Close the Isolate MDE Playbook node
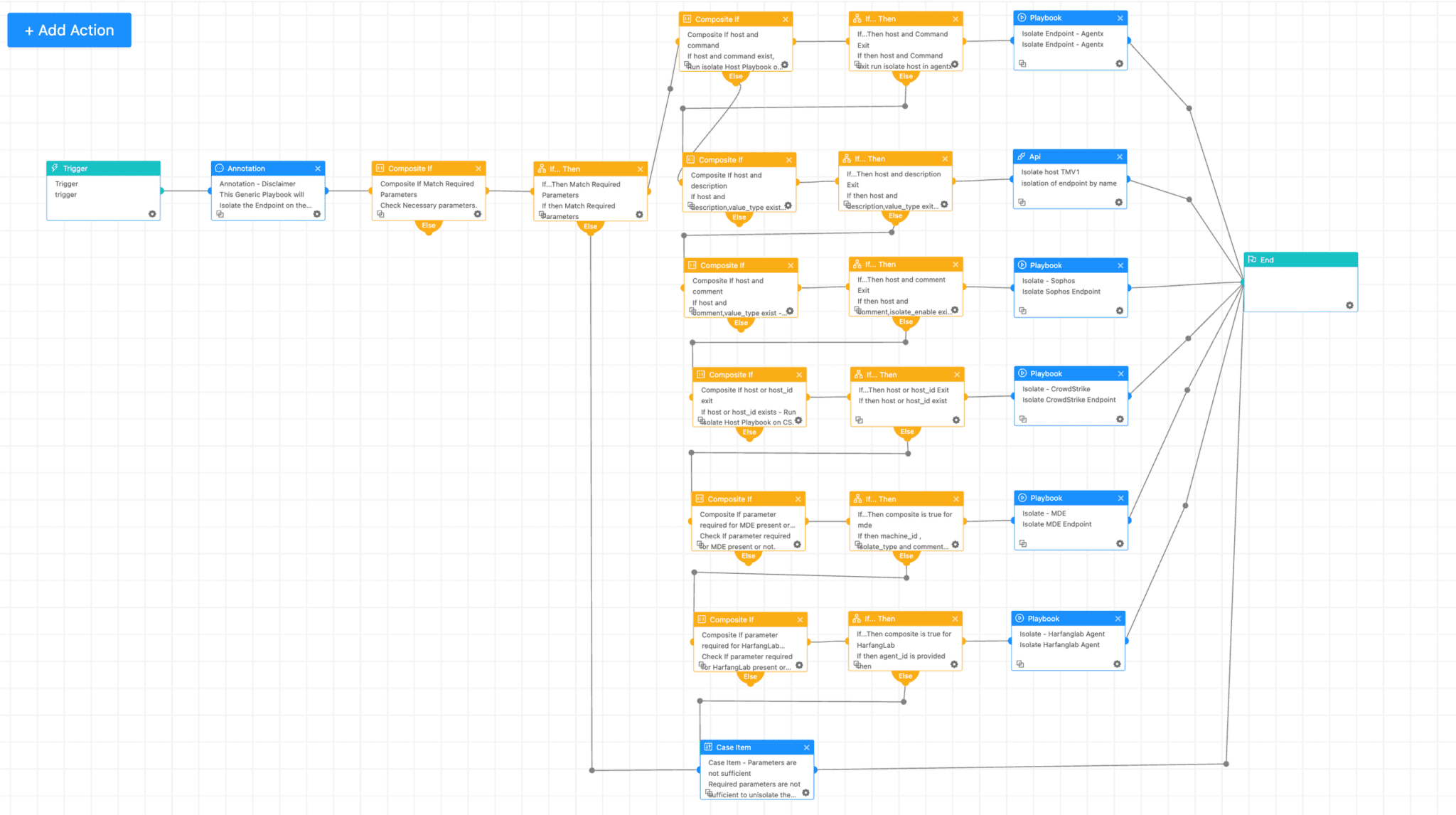The image size is (1456, 815). pyautogui.click(x=1120, y=499)
